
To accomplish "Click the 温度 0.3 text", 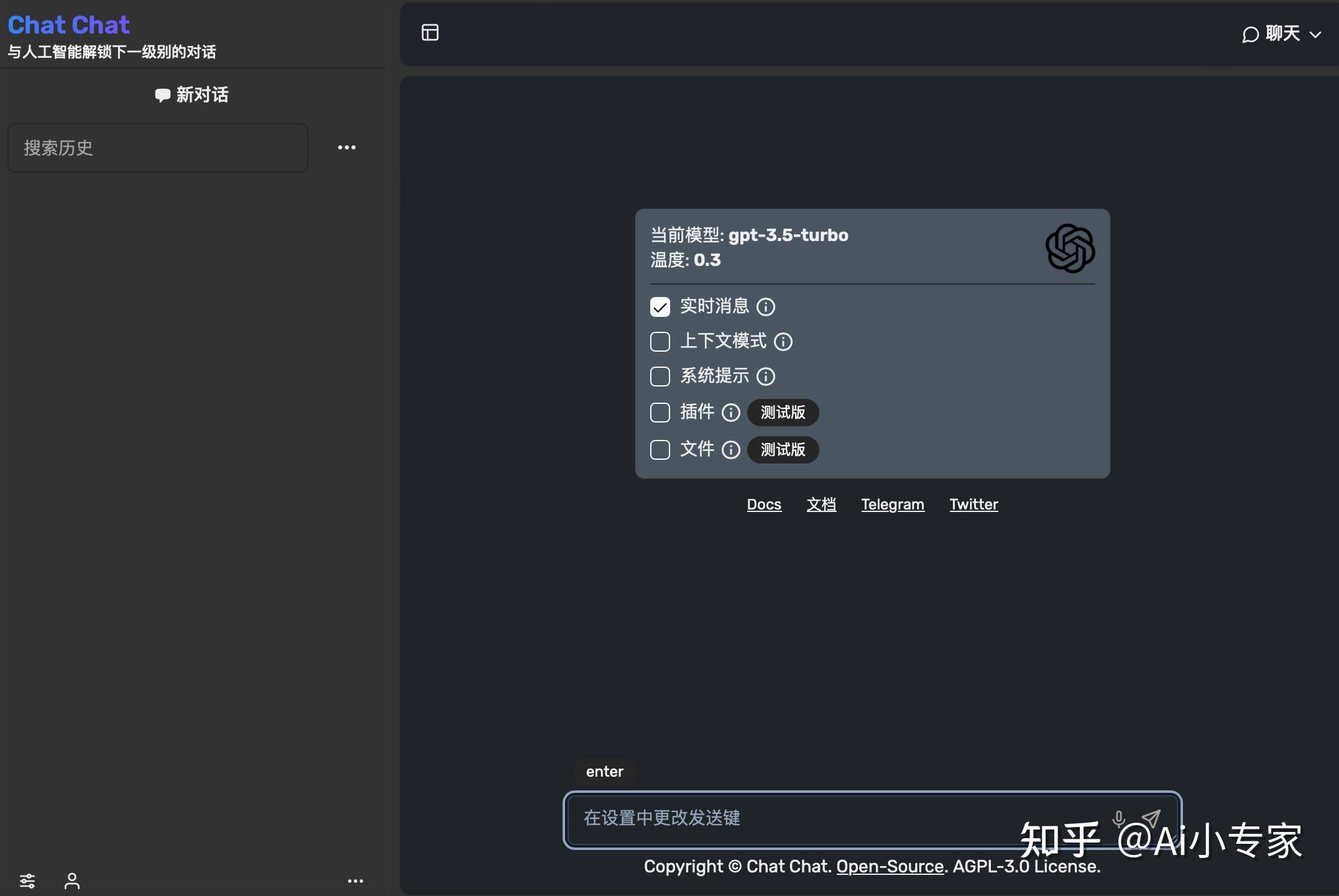I will coord(686,260).
